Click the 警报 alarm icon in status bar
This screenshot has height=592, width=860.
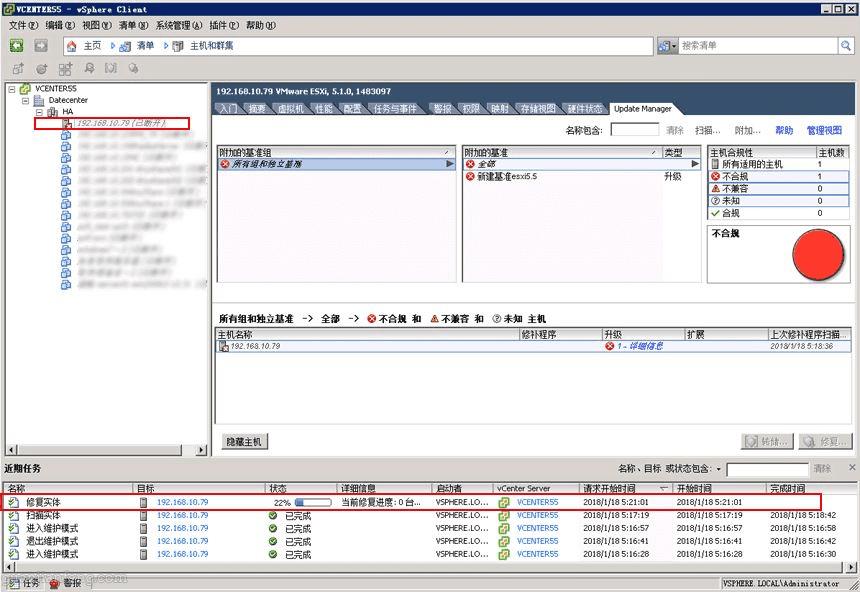[x=54, y=583]
